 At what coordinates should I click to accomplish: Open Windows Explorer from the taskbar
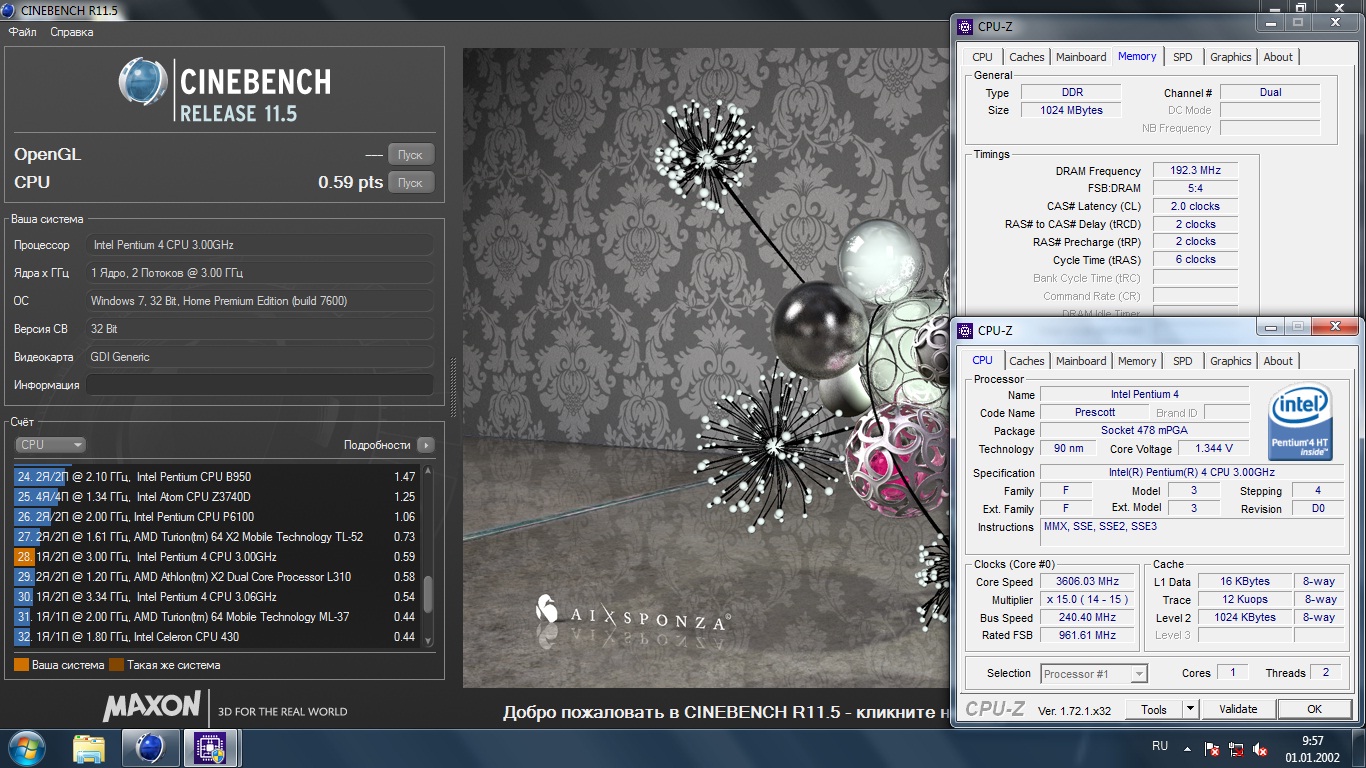89,748
